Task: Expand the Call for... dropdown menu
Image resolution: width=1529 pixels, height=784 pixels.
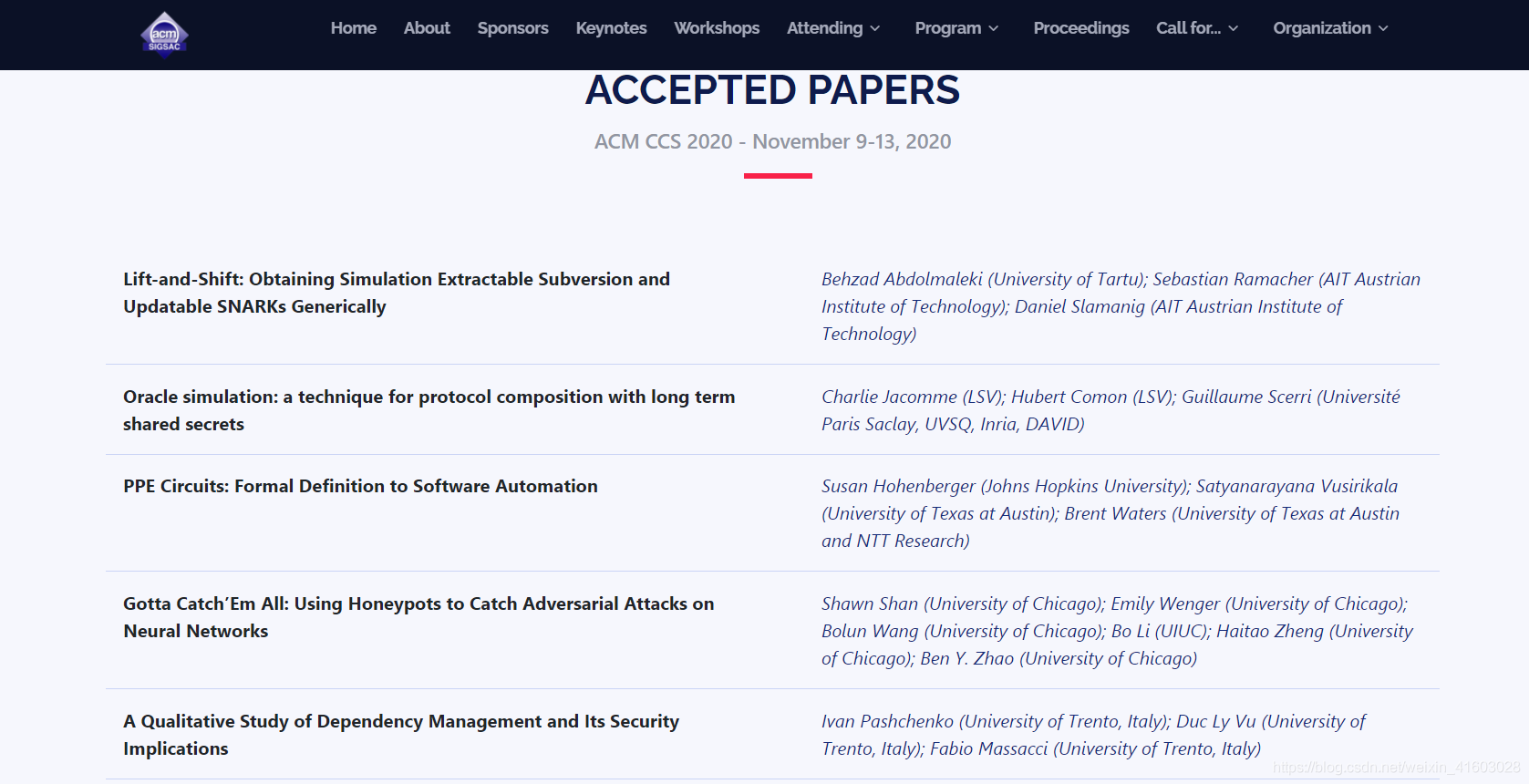Action: (1197, 28)
